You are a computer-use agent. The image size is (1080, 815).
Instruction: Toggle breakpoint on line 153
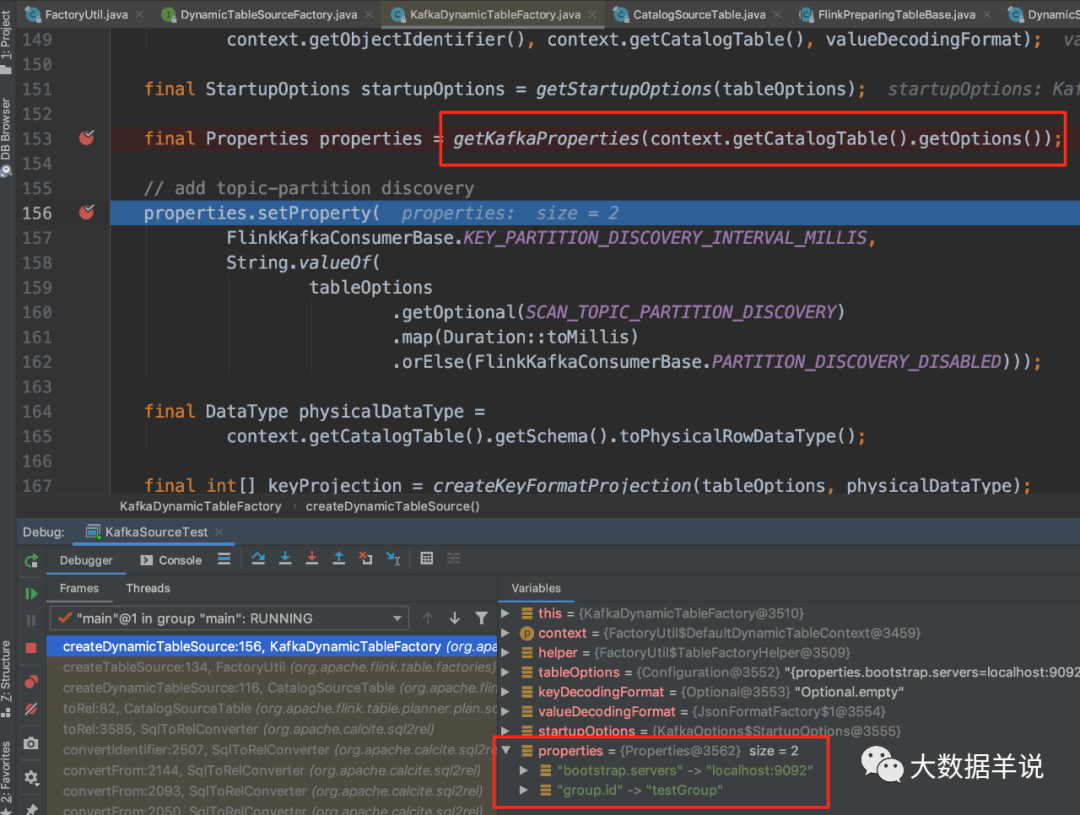pos(87,138)
